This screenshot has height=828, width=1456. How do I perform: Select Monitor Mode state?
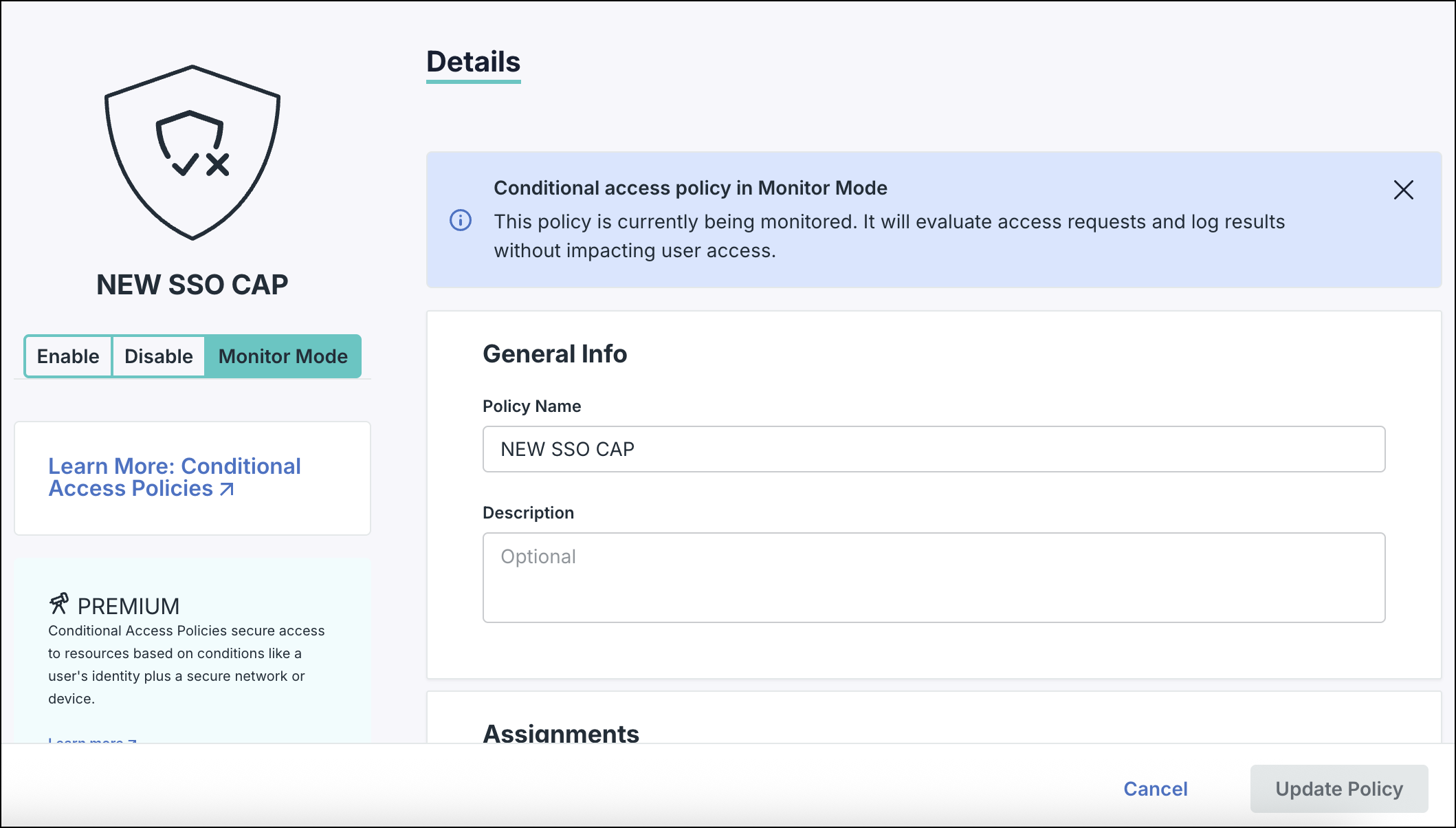[283, 356]
